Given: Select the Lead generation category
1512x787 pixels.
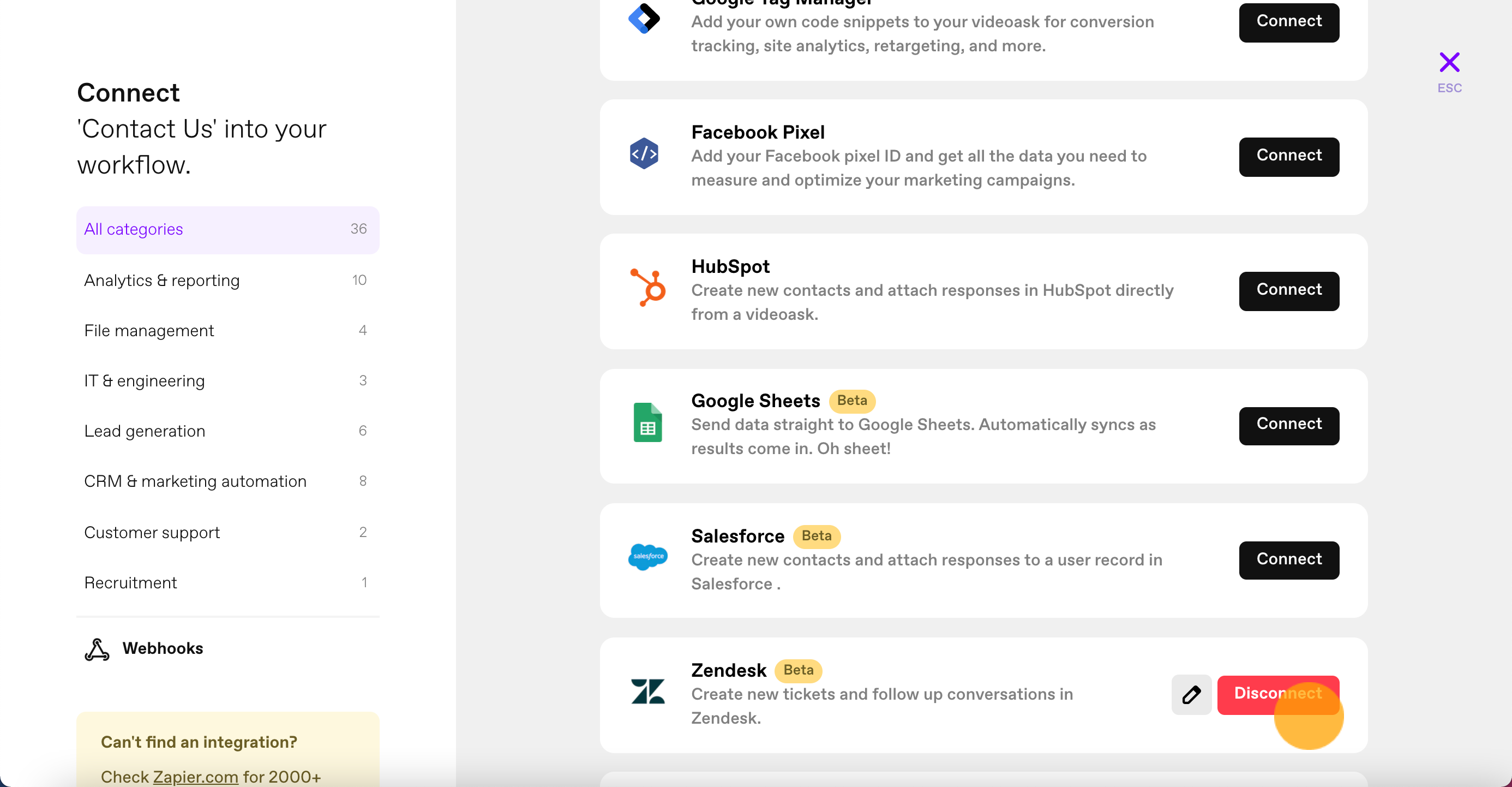Looking at the screenshot, I should [228, 431].
